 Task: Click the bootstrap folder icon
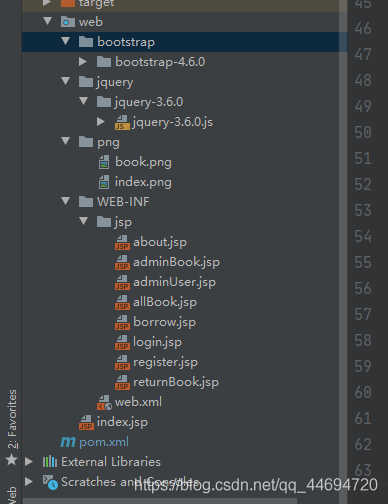point(86,42)
